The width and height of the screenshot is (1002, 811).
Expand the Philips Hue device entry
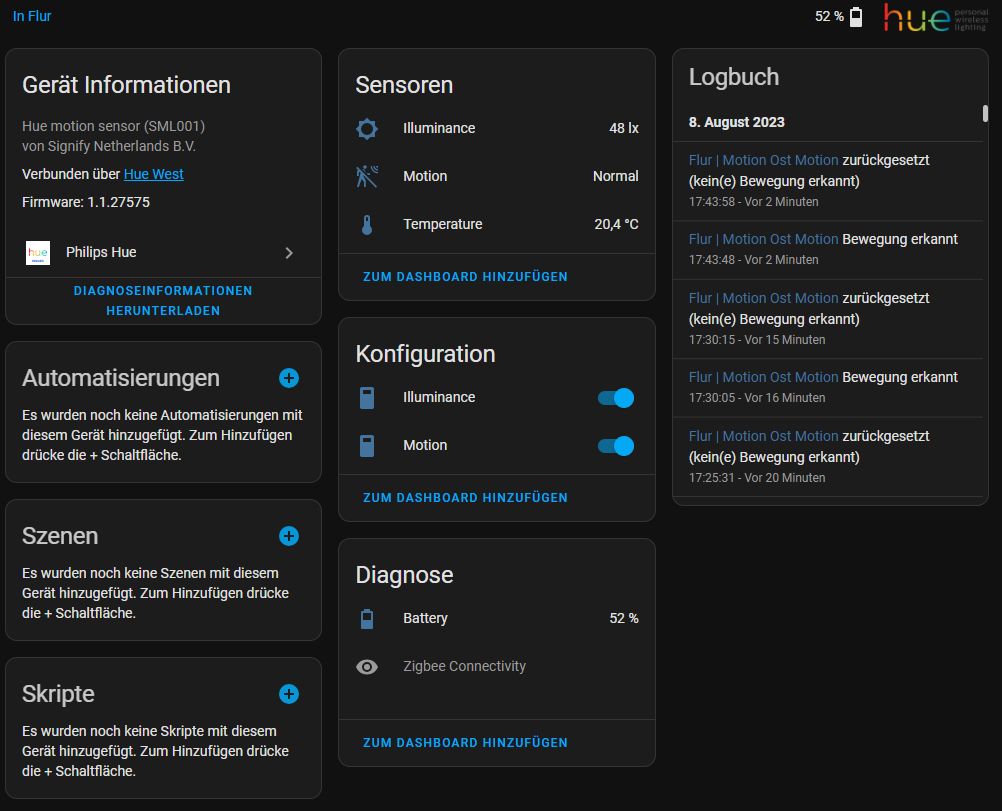289,253
